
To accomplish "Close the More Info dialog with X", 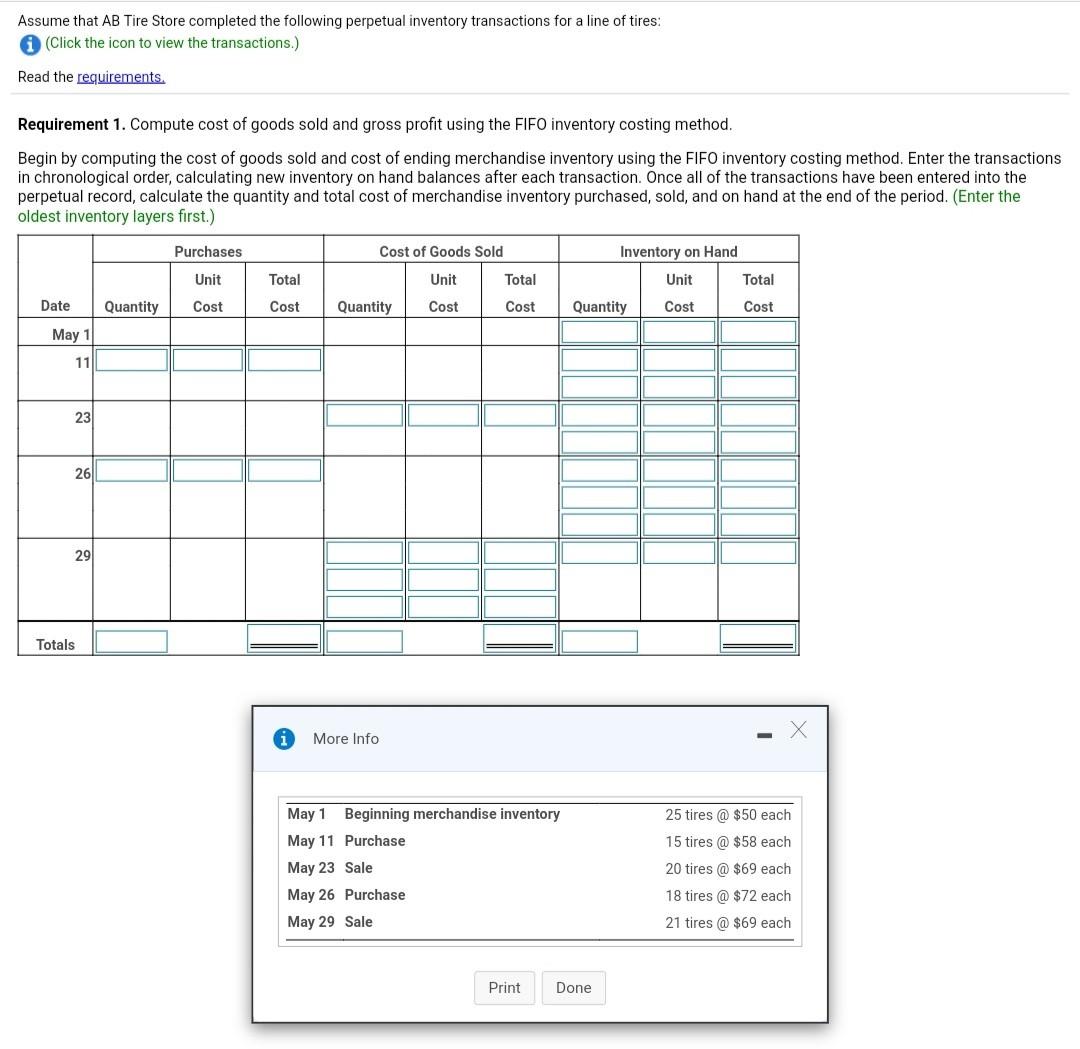I will pyautogui.click(x=798, y=729).
